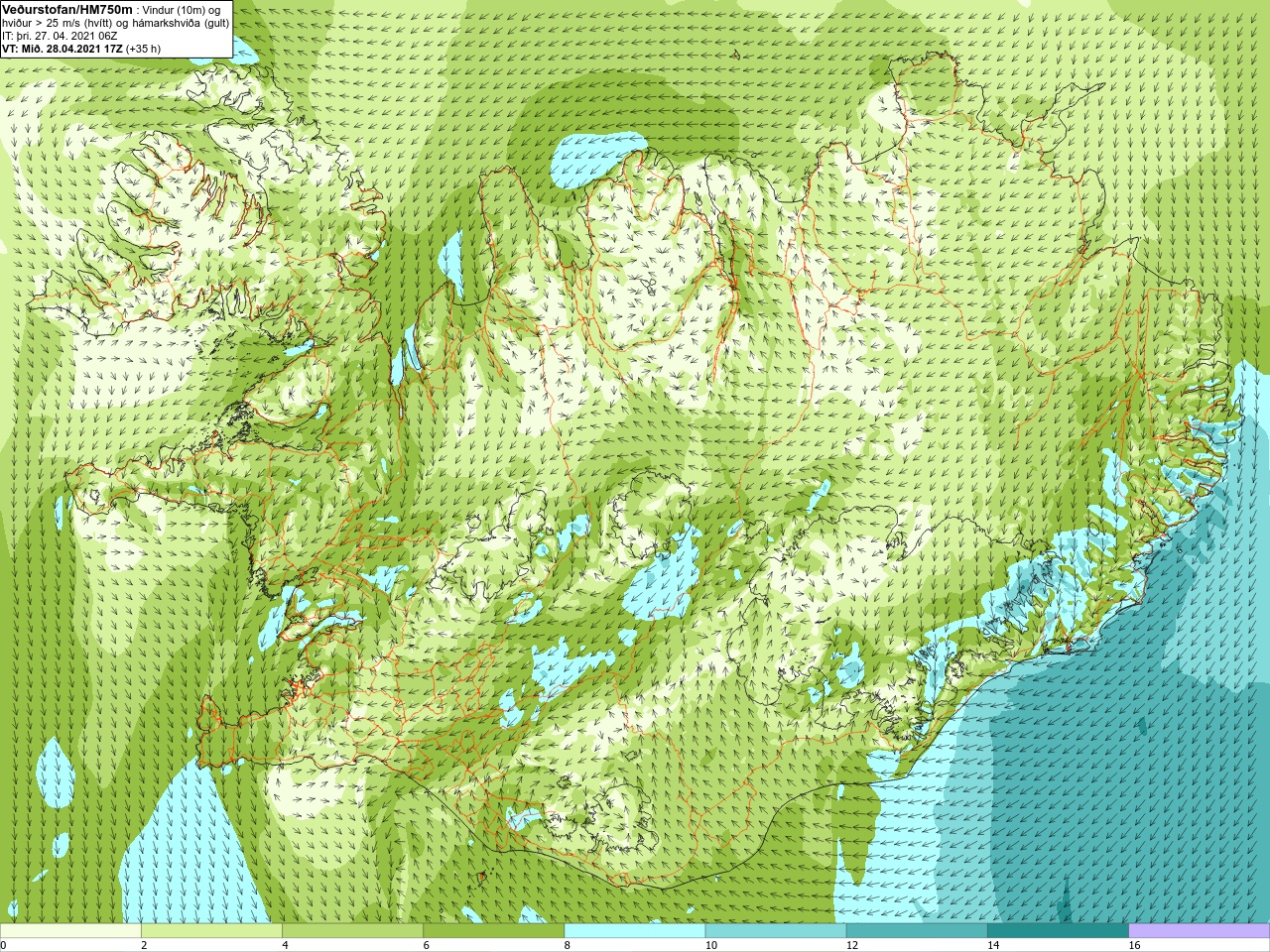Image resolution: width=1270 pixels, height=952 pixels.
Task: Click the legend scale label '8'
Action: click(568, 945)
